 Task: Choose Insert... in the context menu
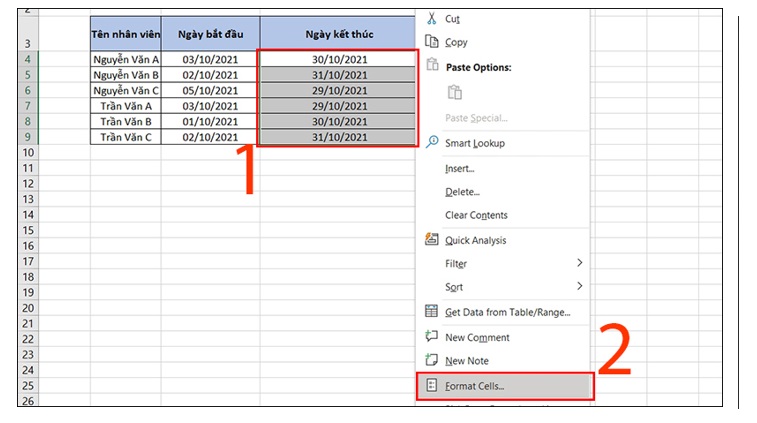point(461,168)
